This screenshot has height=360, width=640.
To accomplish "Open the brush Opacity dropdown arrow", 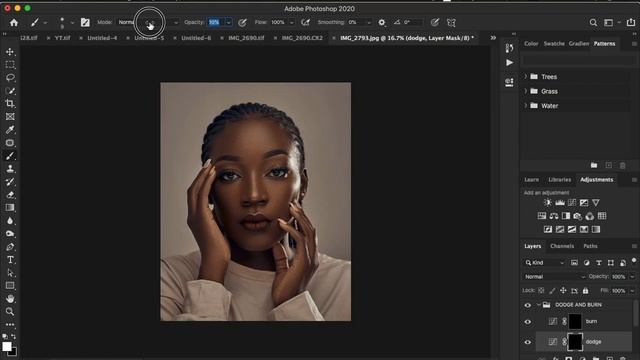I will (229, 22).
